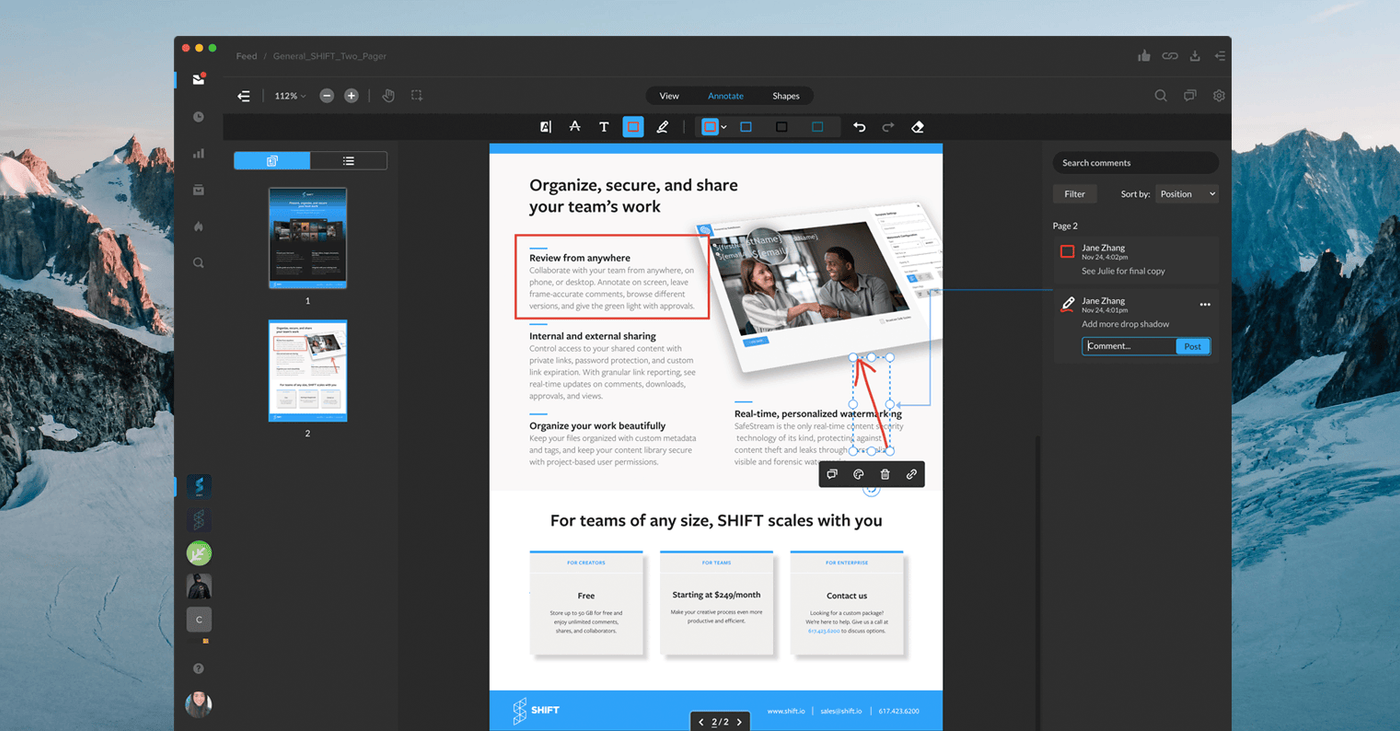The height and width of the screenshot is (731, 1400).
Task: Select the blue SHIFT workspace icon
Action: pos(199,487)
